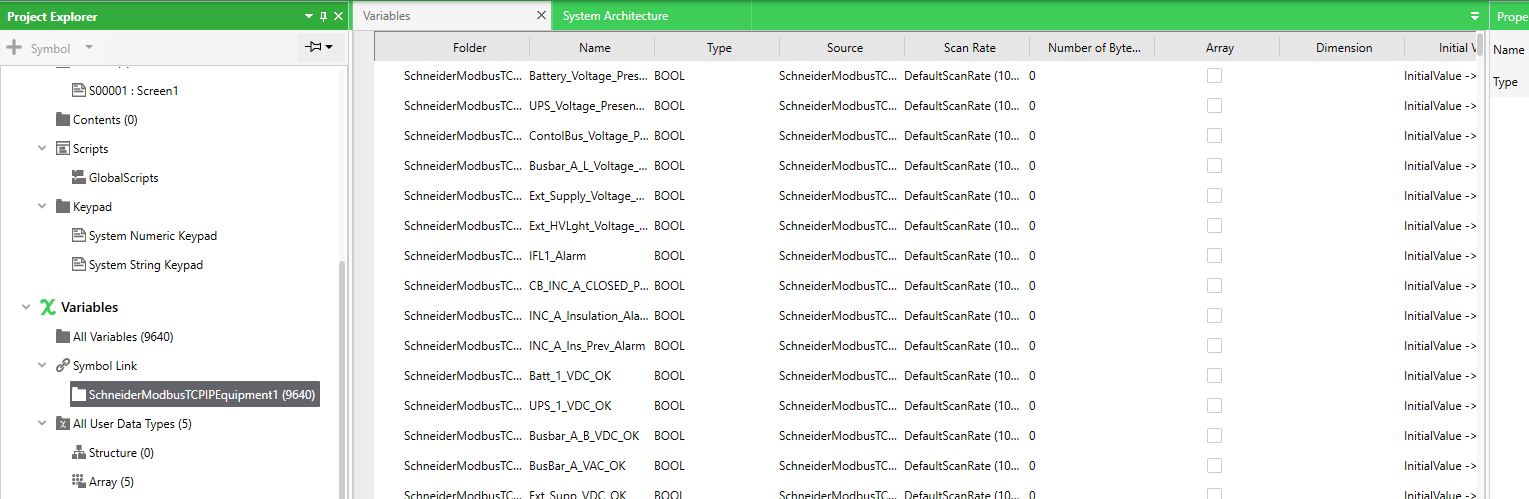1529x499 pixels.
Task: Click the Symbol Link chain icon
Action: 63,365
